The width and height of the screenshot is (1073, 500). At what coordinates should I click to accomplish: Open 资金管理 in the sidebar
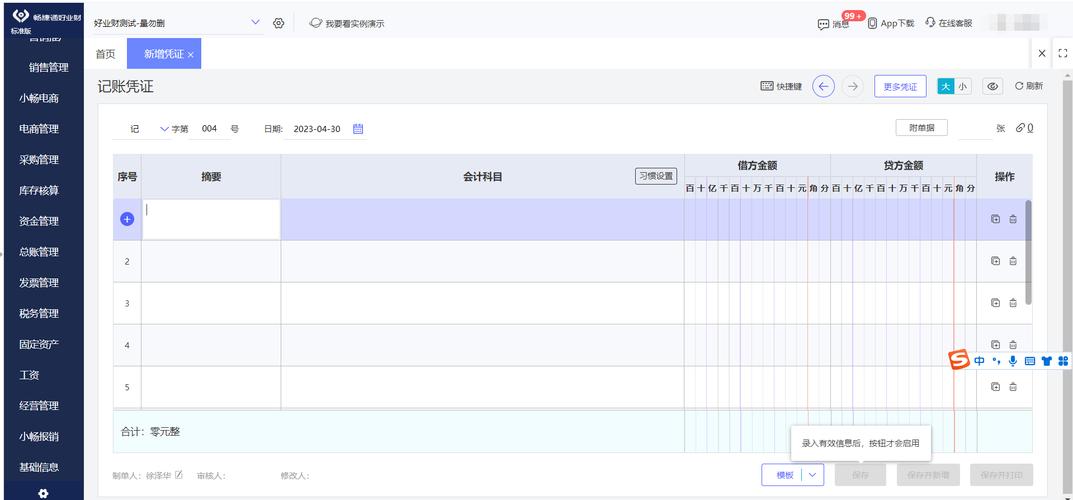click(39, 222)
